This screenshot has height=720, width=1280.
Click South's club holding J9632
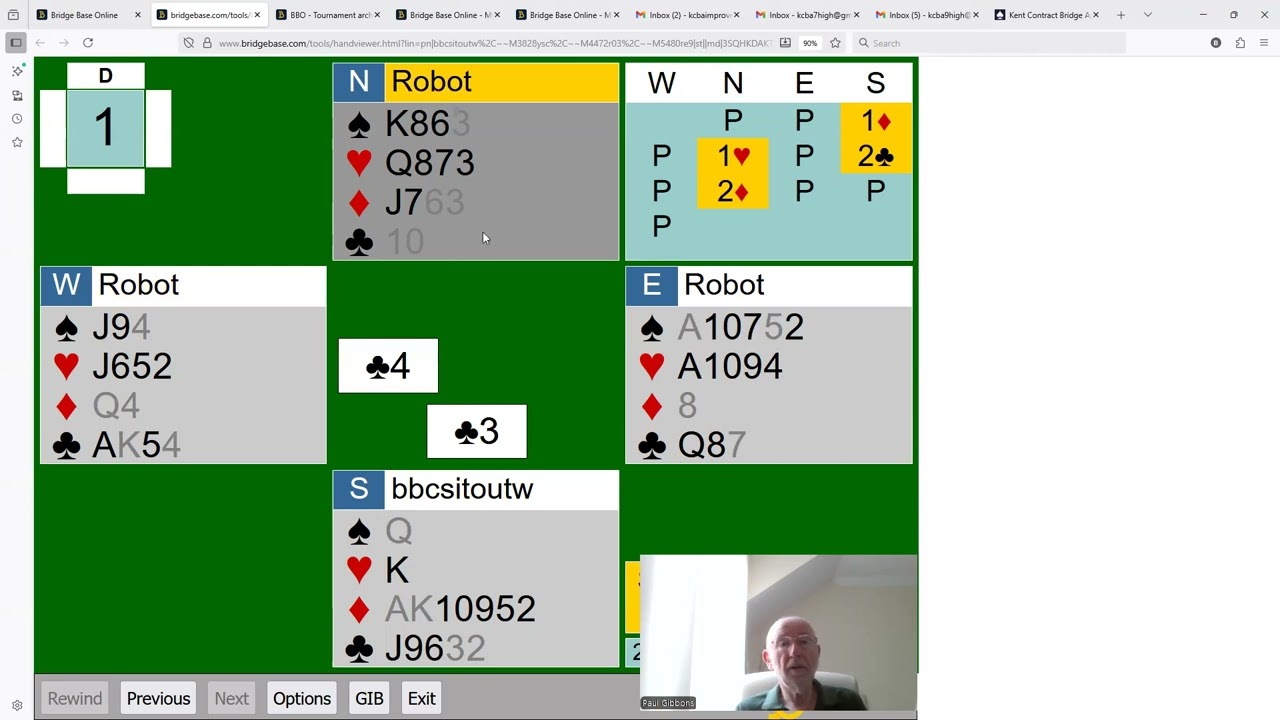[435, 648]
